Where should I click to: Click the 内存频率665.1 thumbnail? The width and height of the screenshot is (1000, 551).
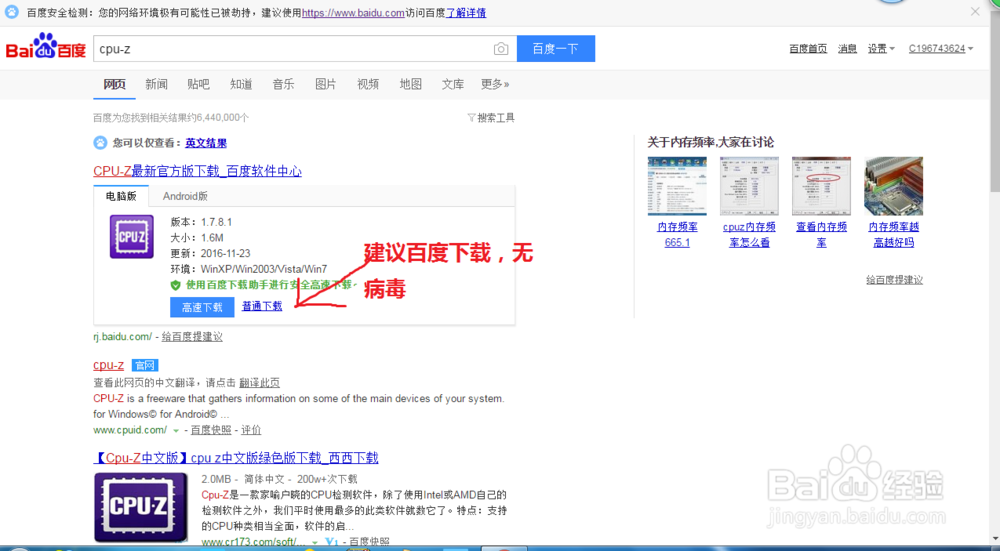(x=677, y=186)
